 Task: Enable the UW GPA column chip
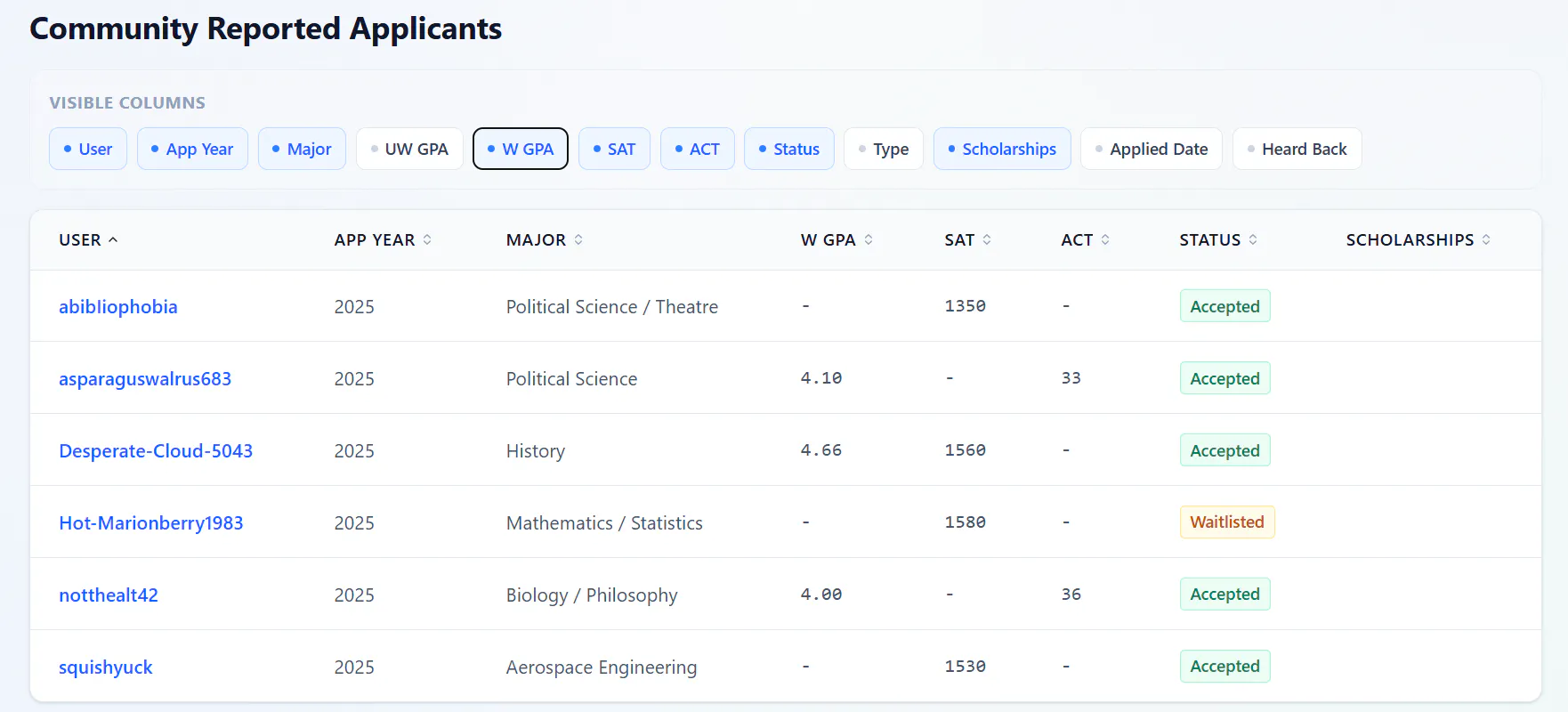[x=409, y=149]
